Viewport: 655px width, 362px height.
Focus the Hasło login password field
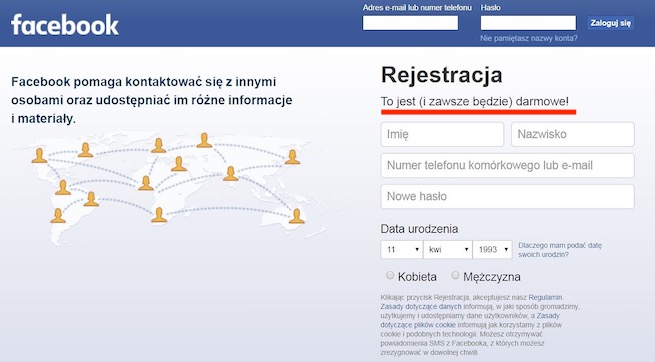(x=528, y=23)
